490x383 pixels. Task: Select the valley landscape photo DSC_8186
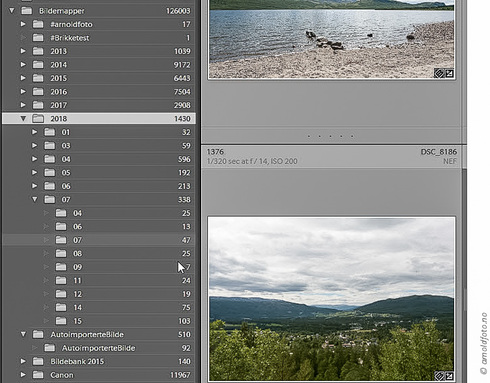tap(331, 299)
